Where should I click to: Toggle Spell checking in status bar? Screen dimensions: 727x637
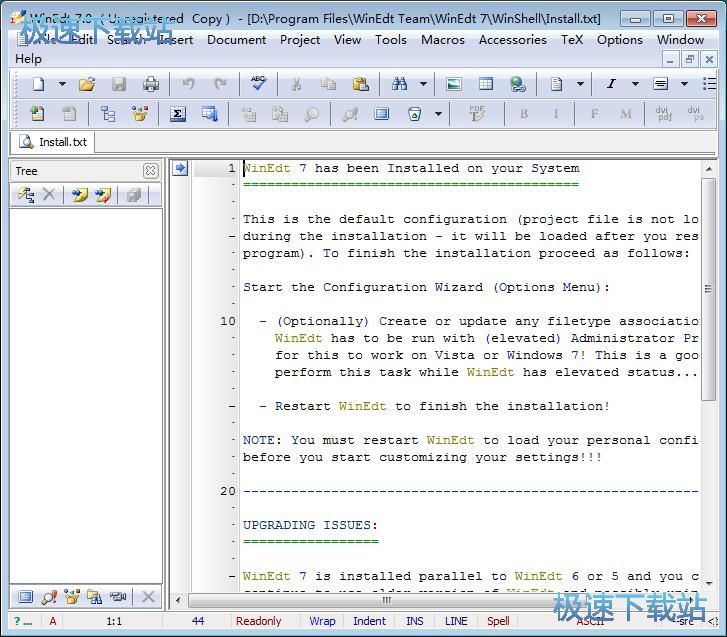click(498, 621)
